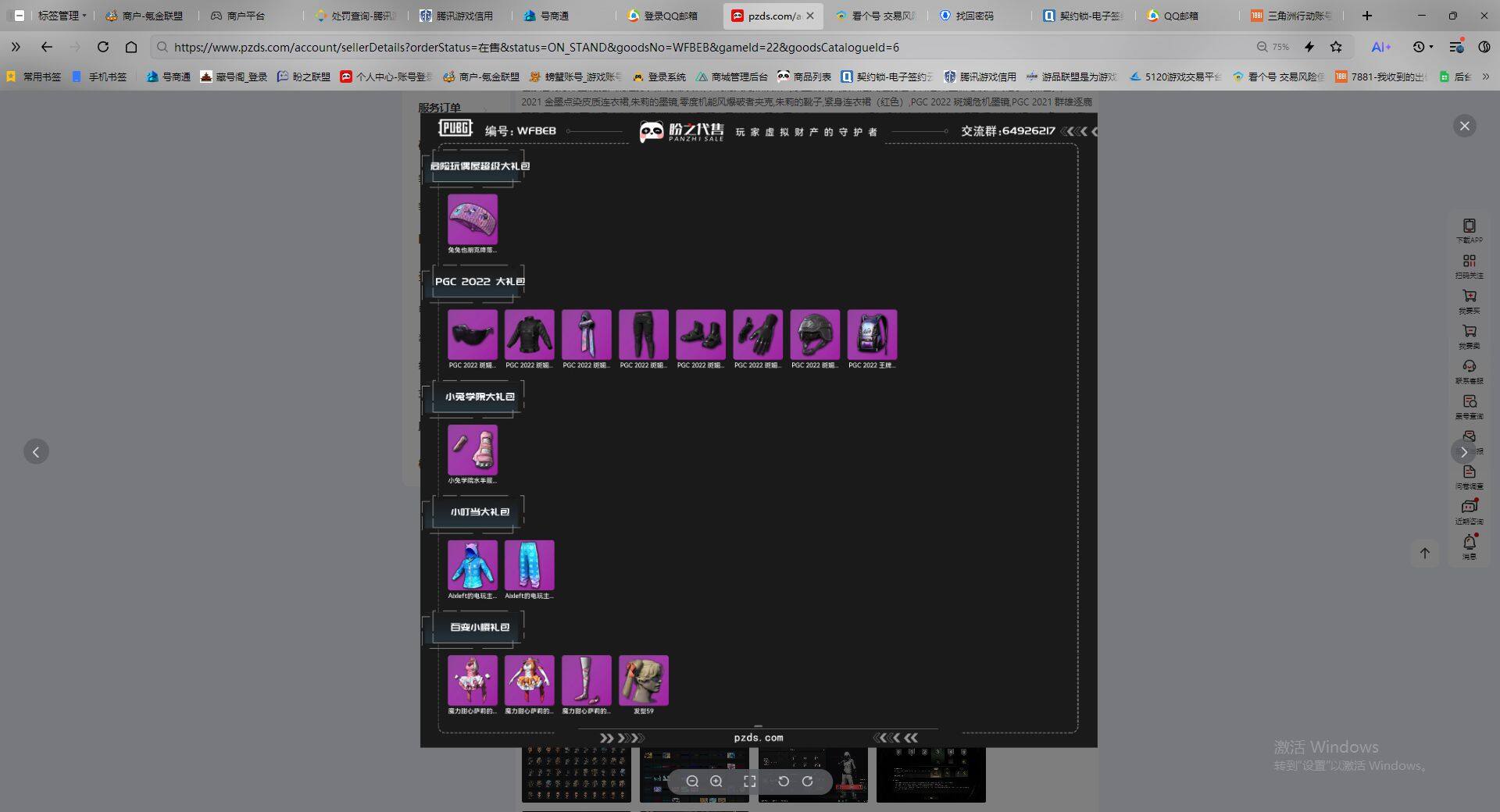
Task: Close the active pzds.com tab
Action: tap(810, 16)
